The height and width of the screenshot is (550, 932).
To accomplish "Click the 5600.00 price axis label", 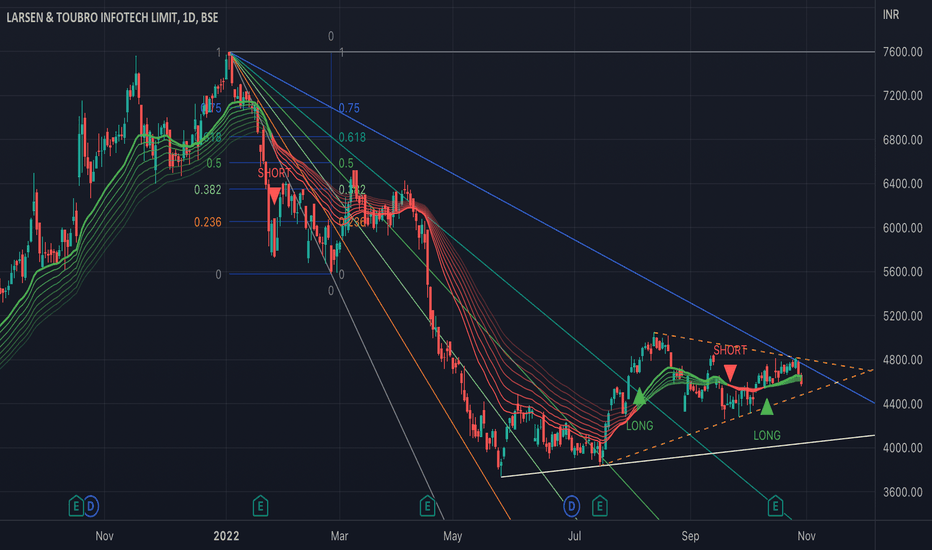I will [x=902, y=272].
